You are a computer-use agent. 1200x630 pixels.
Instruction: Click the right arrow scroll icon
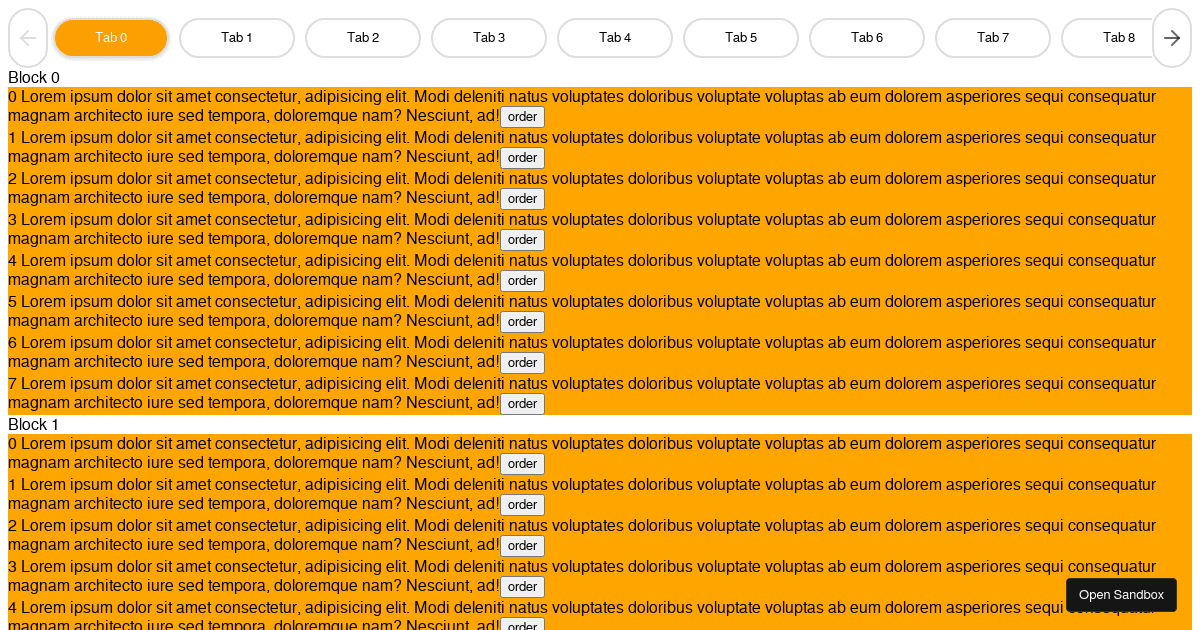point(1172,38)
